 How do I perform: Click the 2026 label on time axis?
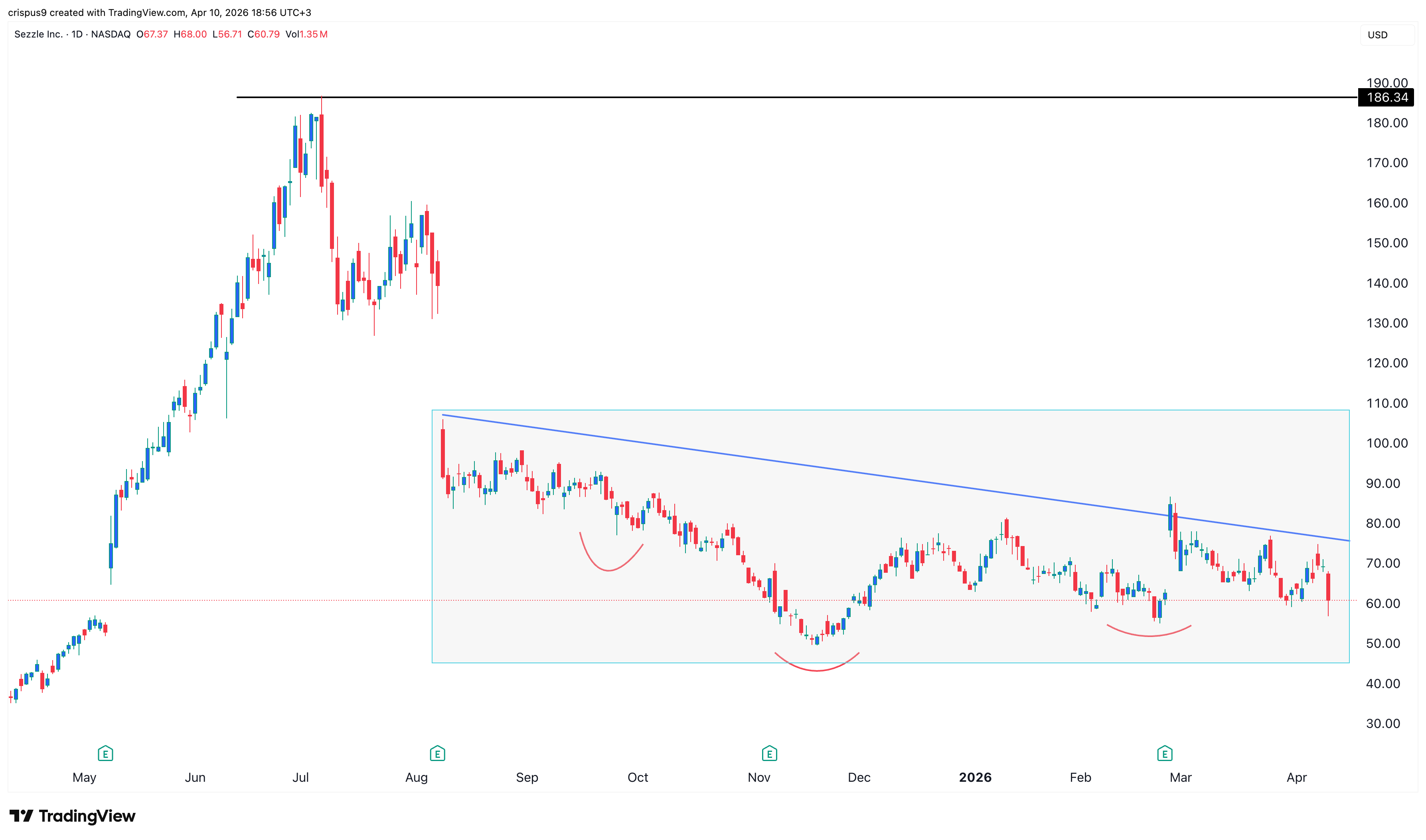pyautogui.click(x=975, y=777)
